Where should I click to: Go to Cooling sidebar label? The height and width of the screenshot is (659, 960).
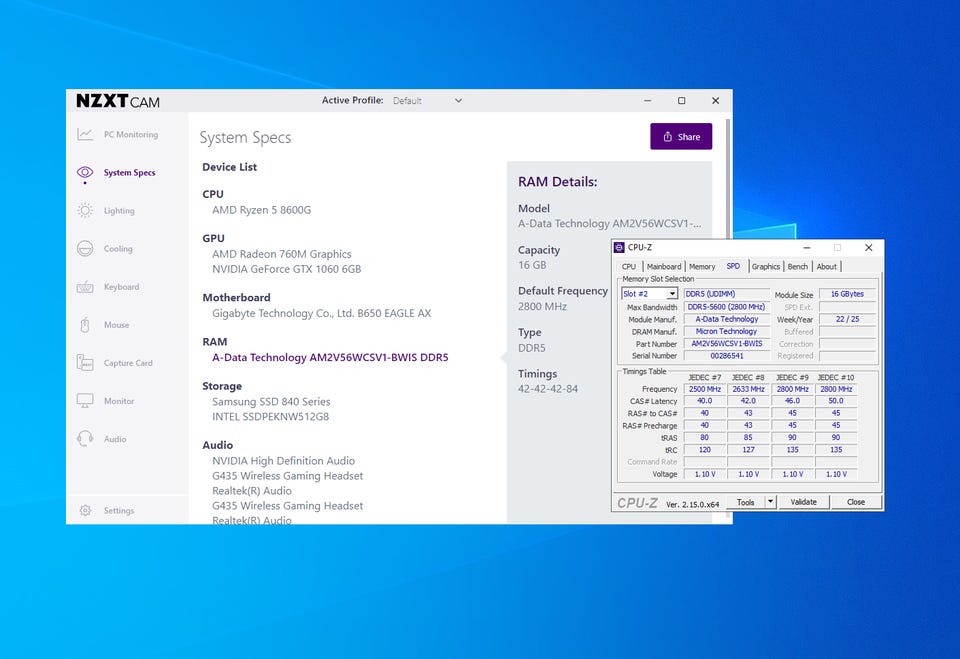(118, 249)
